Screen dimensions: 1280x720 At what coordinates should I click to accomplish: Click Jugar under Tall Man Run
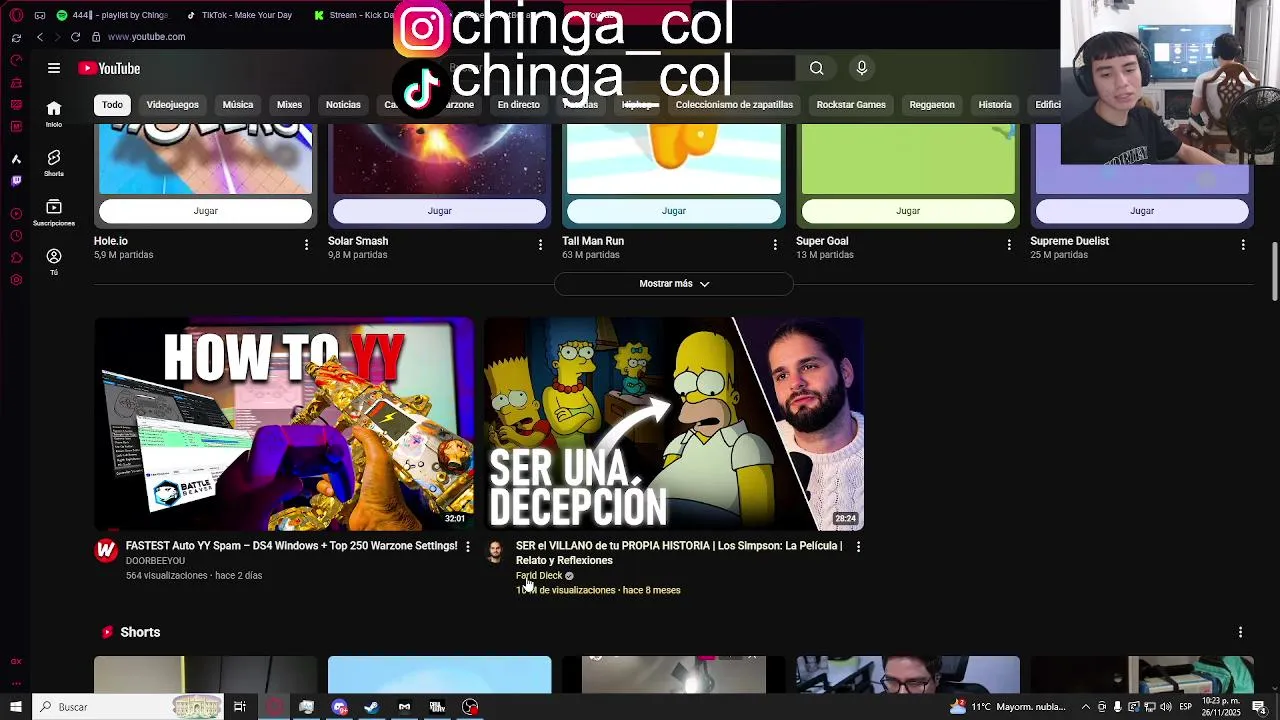point(674,211)
